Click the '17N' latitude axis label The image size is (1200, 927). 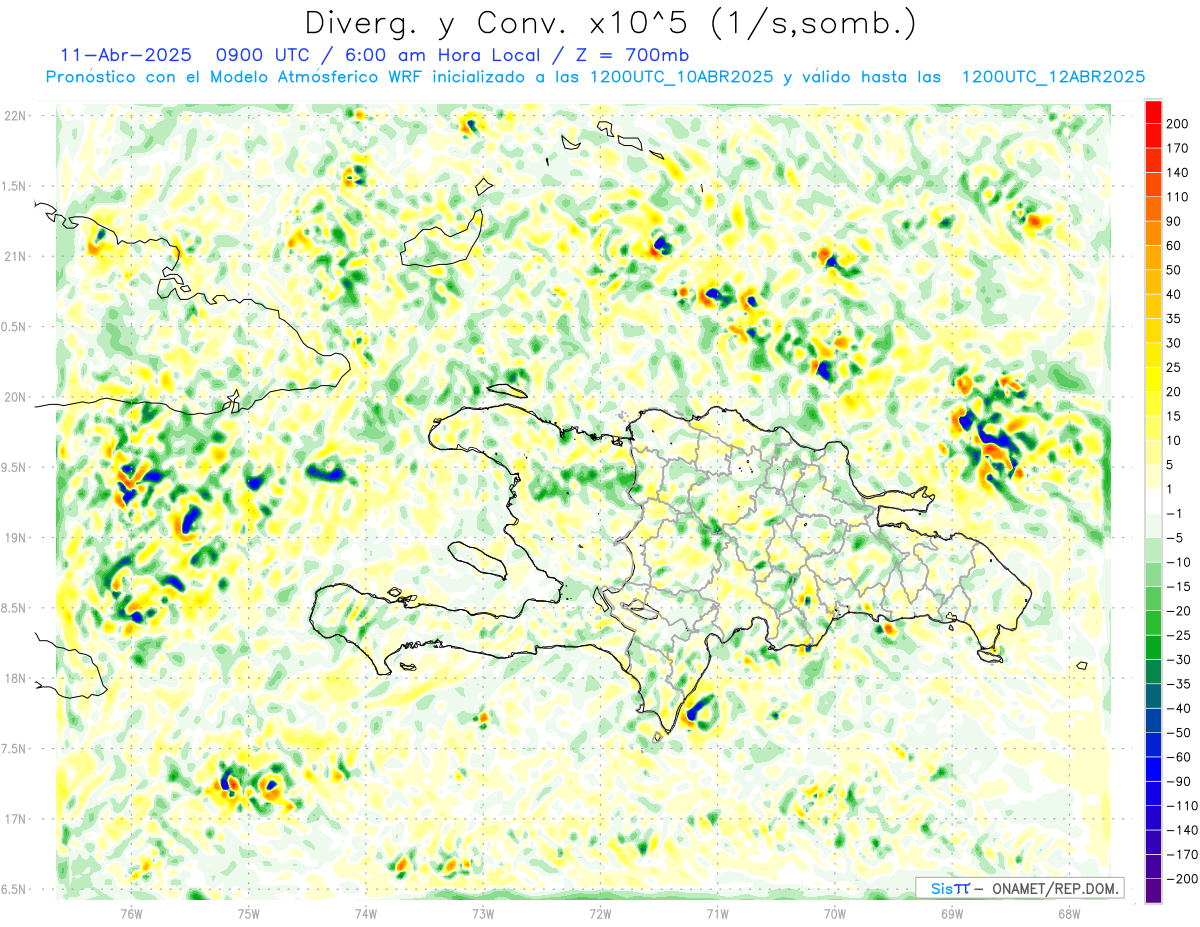pyautogui.click(x=15, y=819)
